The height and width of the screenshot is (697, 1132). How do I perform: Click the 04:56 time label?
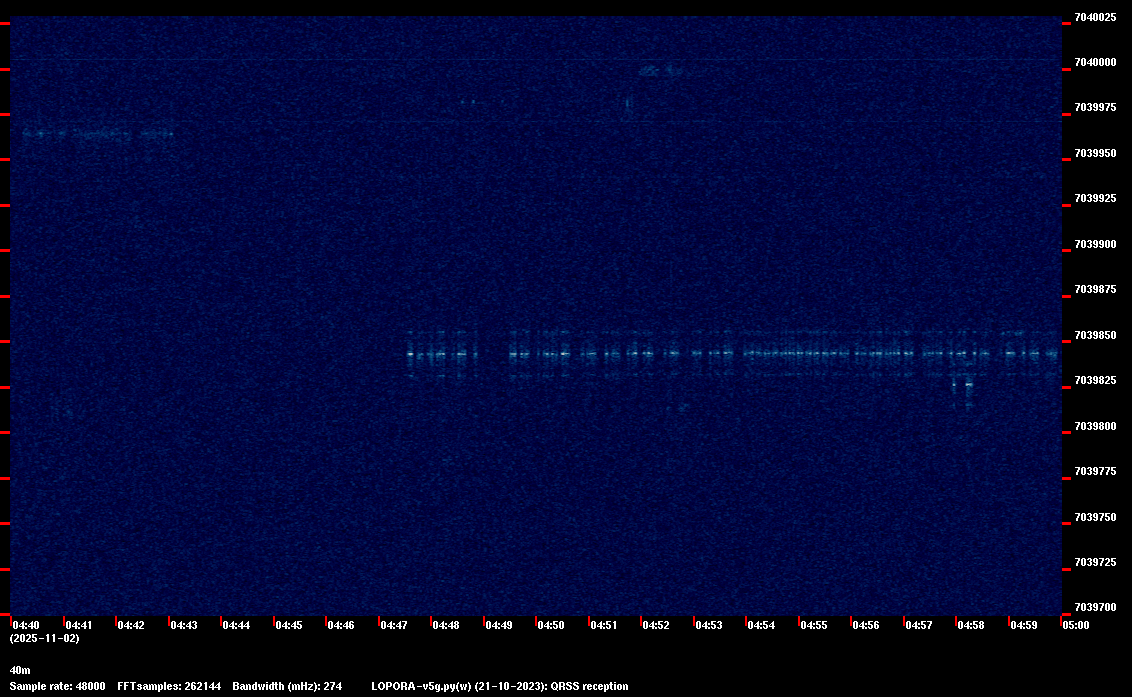coord(866,625)
